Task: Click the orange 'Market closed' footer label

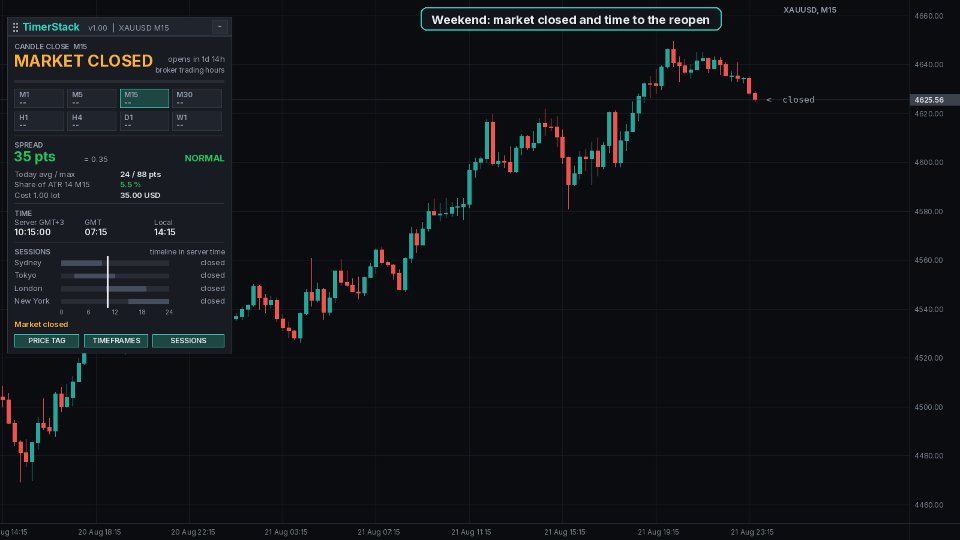Action: point(41,324)
